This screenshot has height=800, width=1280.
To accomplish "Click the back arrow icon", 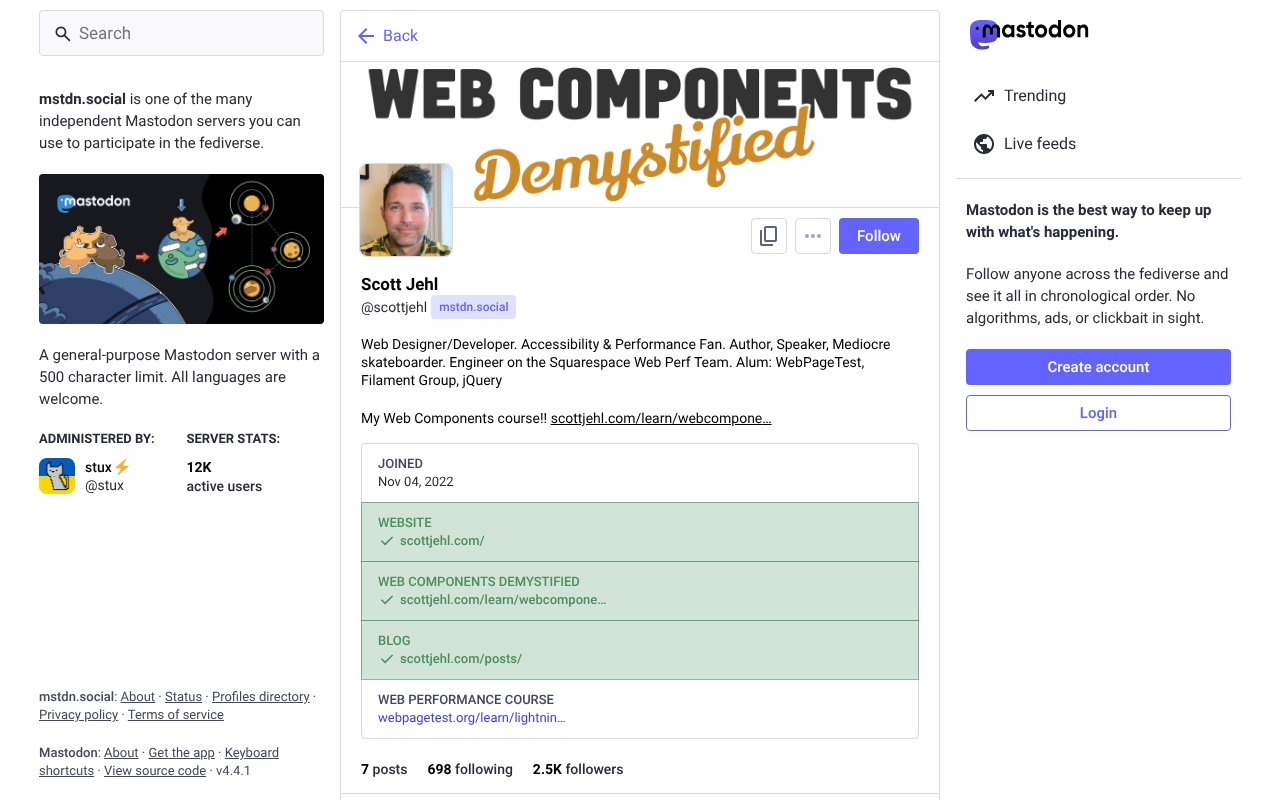I will pos(366,36).
